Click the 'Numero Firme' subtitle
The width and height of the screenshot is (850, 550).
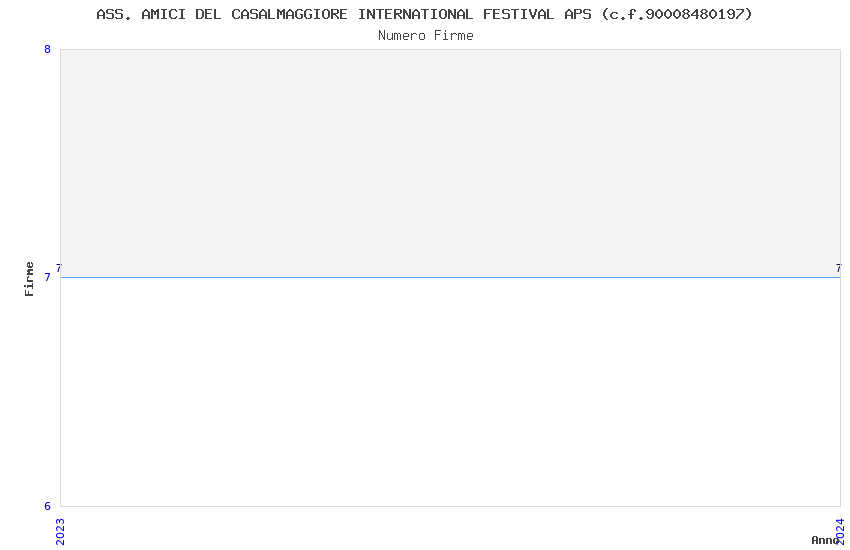click(x=426, y=36)
